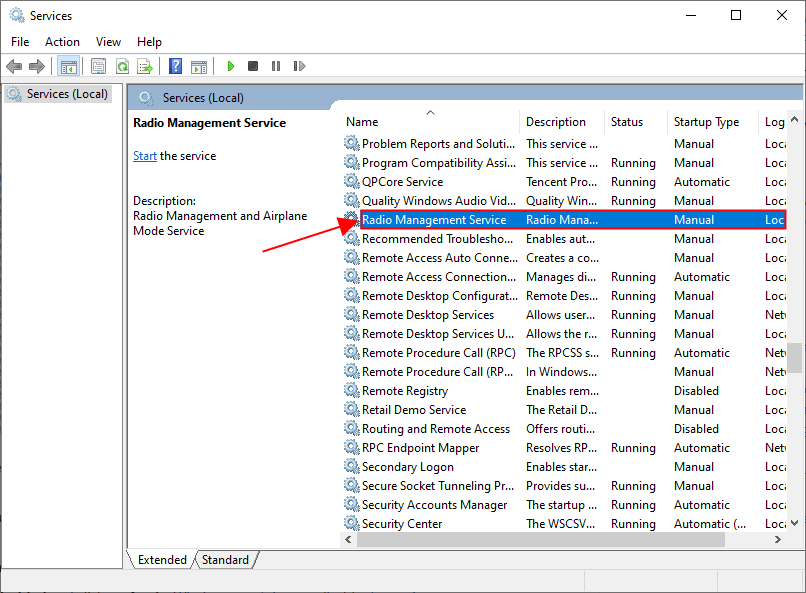The image size is (806, 593).
Task: Open the Help toolbar icon
Action: (175, 66)
